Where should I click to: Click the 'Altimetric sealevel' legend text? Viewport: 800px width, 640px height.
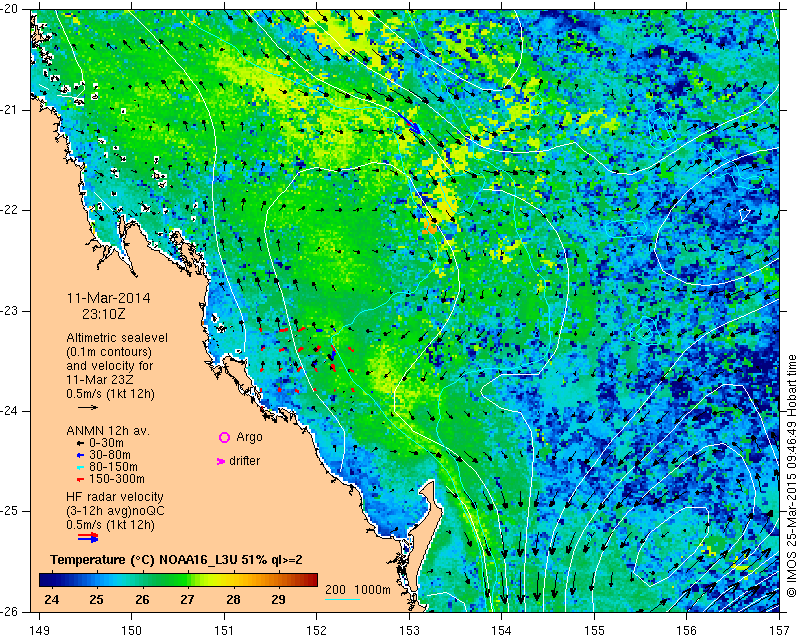117,338
